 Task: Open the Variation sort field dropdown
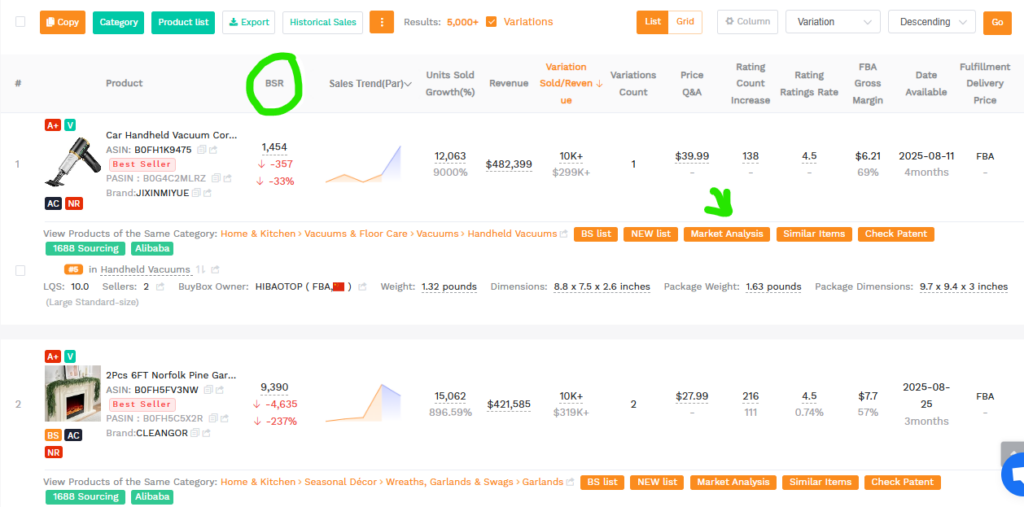832,22
